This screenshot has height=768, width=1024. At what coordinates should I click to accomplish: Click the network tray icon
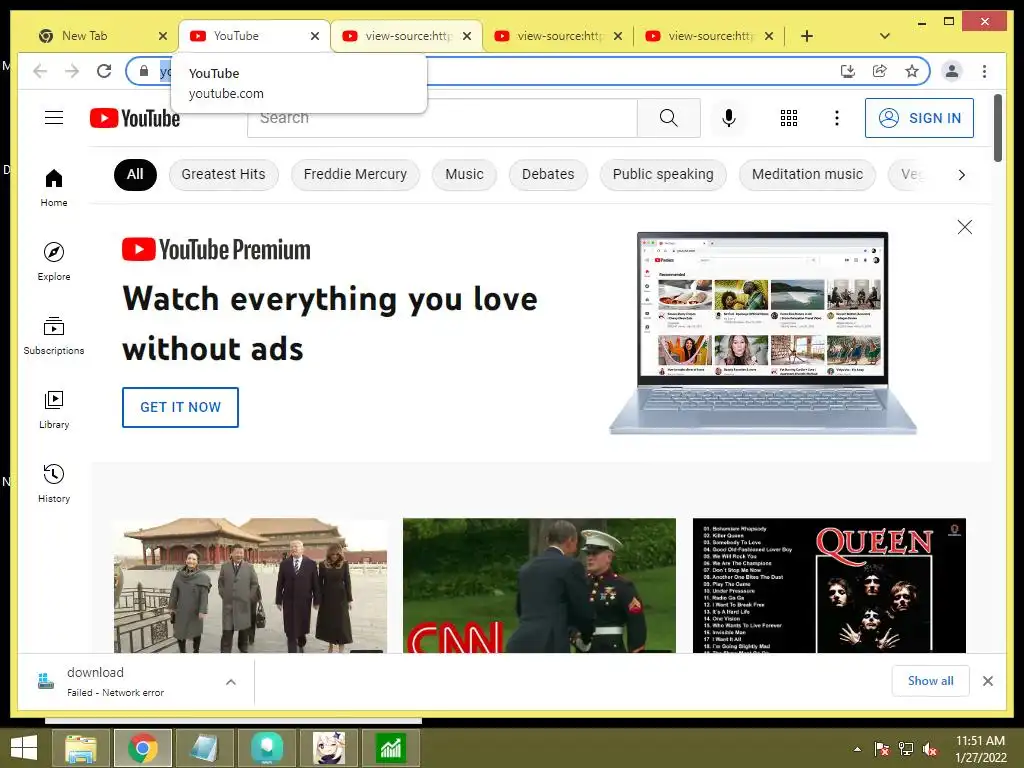point(906,749)
